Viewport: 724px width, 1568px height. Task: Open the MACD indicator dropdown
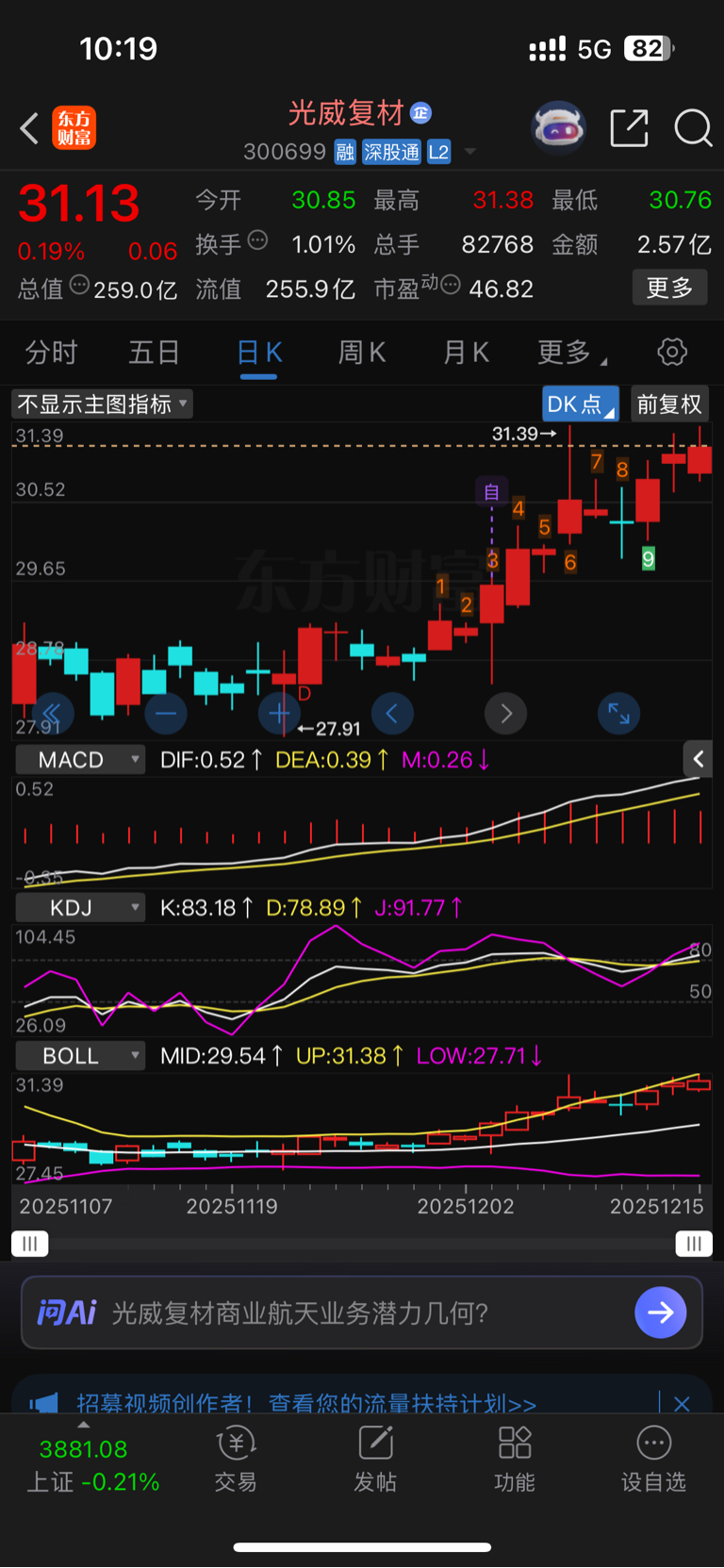pyautogui.click(x=80, y=760)
